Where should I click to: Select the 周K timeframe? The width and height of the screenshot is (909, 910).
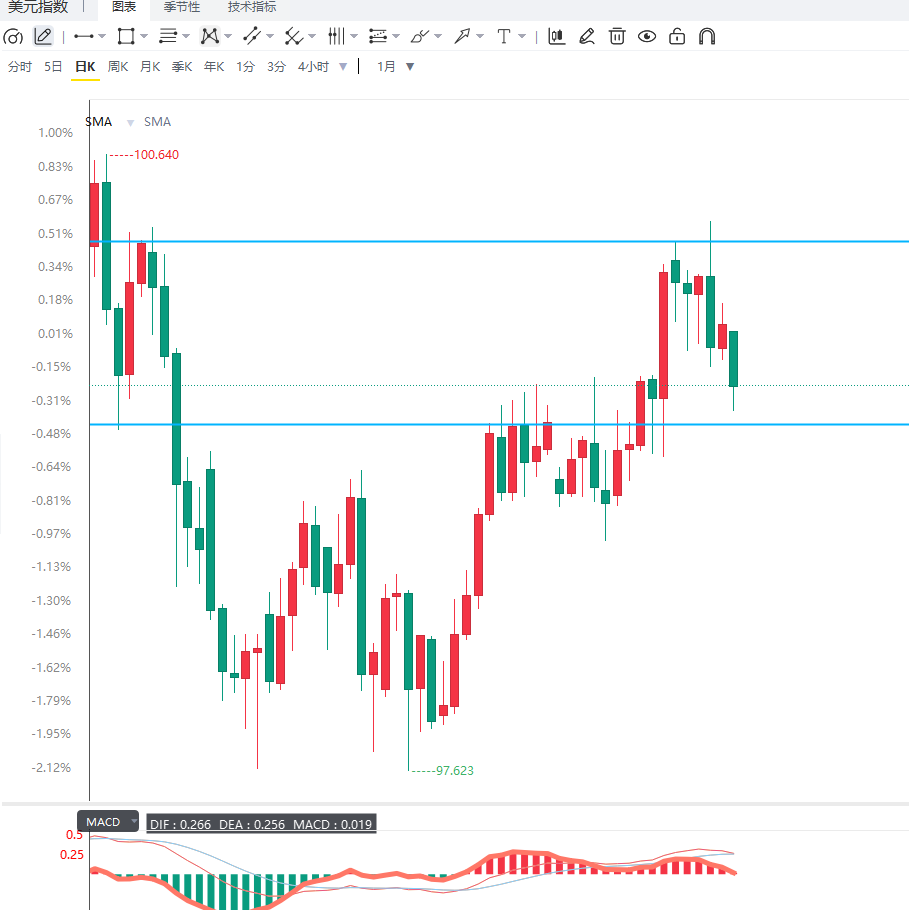click(118, 67)
